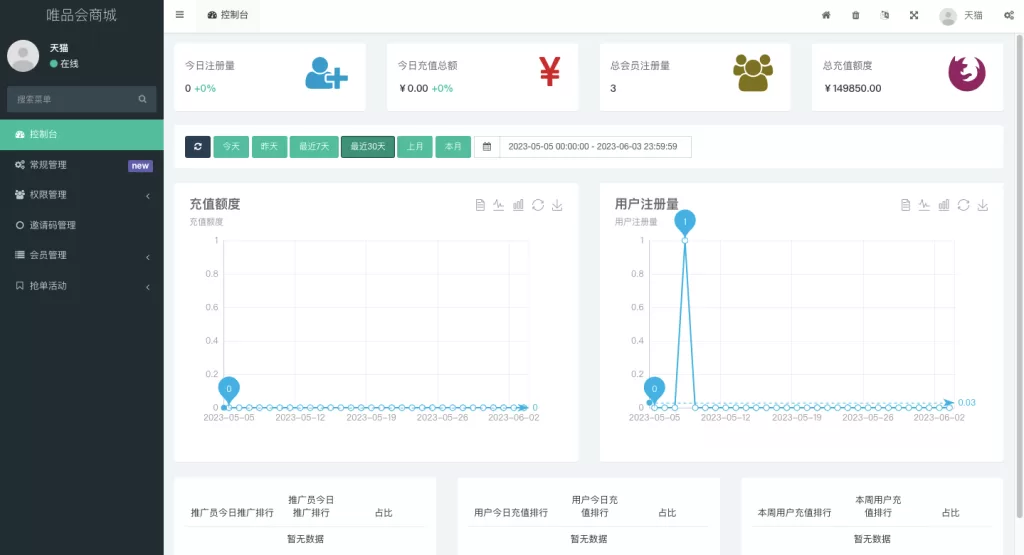
Task: Switch 充值额度 chart to line type
Action: click(x=498, y=205)
